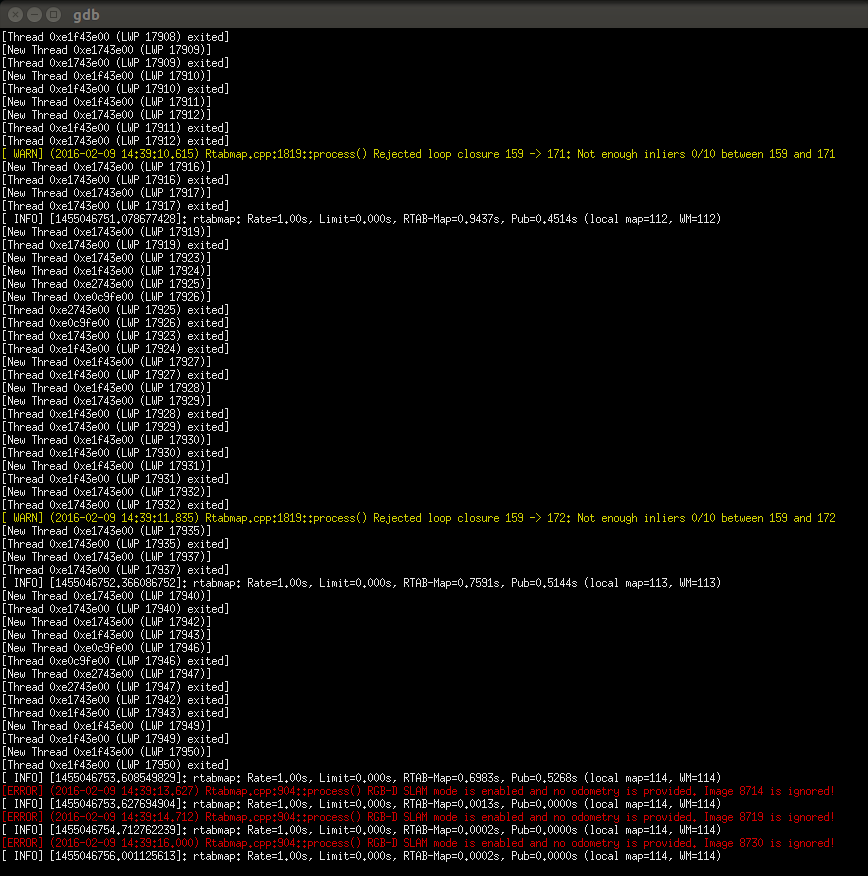Click the gdb title bar text
This screenshot has height=876, width=868.
(86, 15)
